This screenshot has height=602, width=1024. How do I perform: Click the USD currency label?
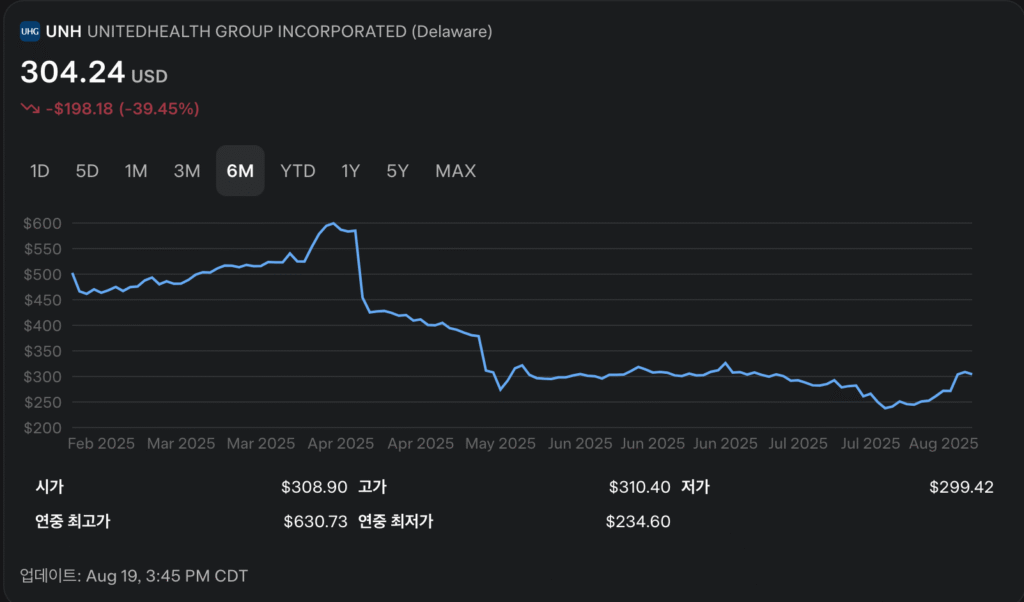(150, 76)
